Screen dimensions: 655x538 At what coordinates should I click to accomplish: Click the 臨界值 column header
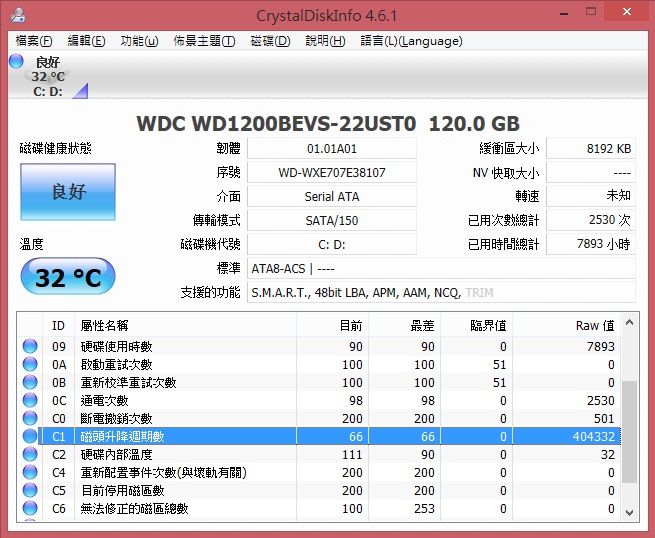477,325
